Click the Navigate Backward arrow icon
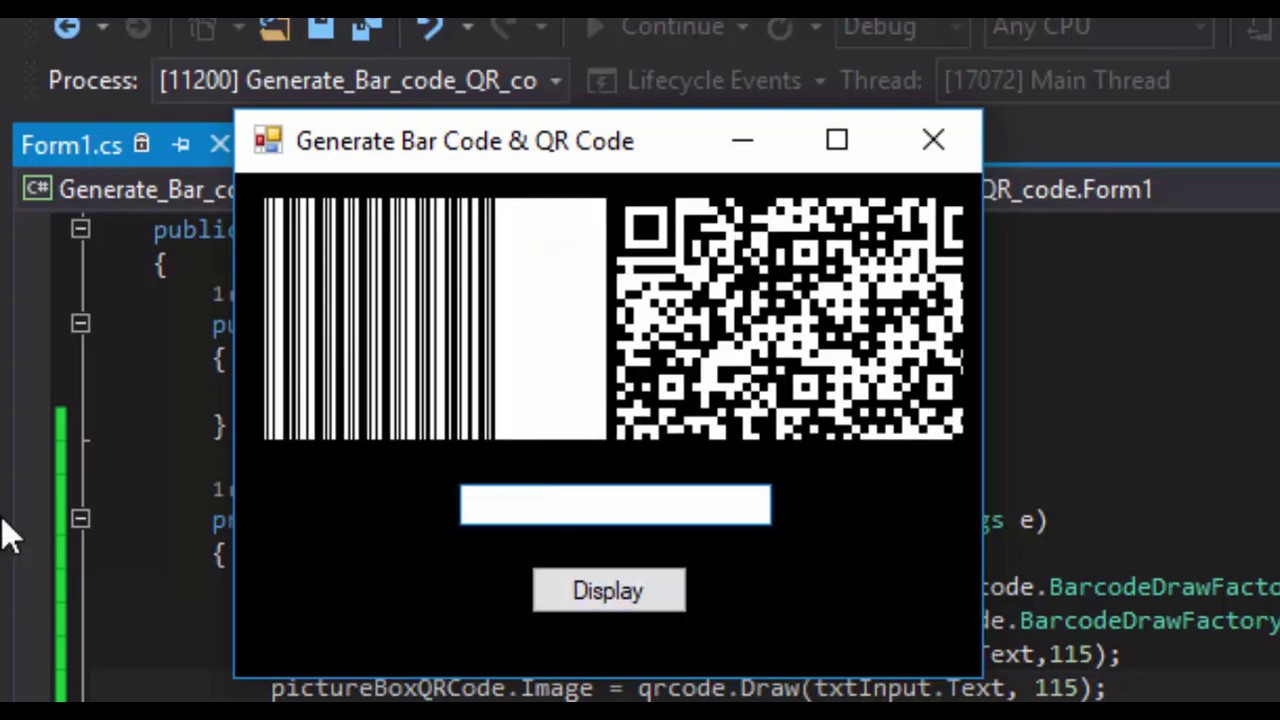This screenshot has height=720, width=1280. tap(67, 27)
